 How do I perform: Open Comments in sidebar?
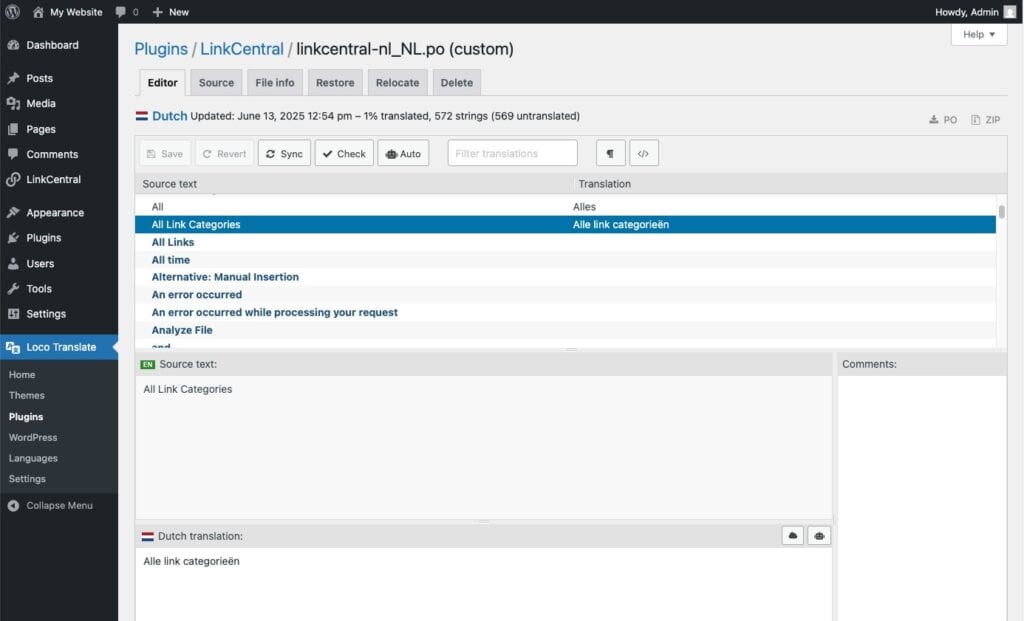[x=59, y=154]
